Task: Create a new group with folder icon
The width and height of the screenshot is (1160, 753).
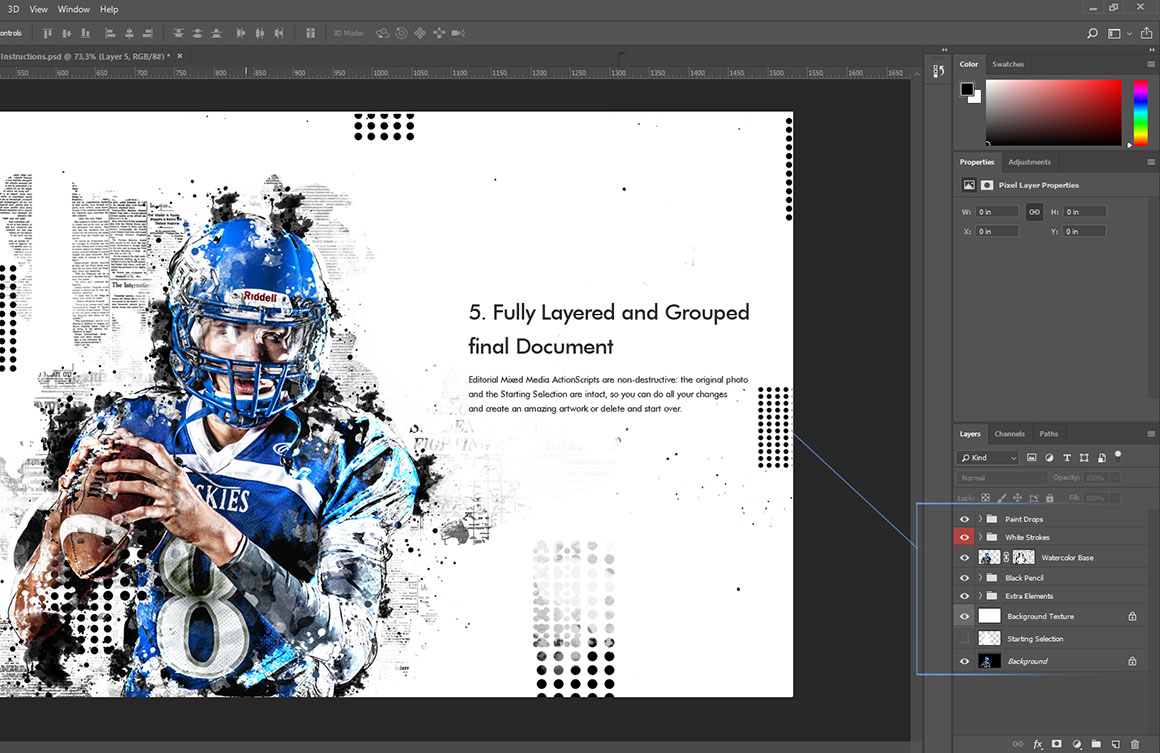Action: point(1096,744)
